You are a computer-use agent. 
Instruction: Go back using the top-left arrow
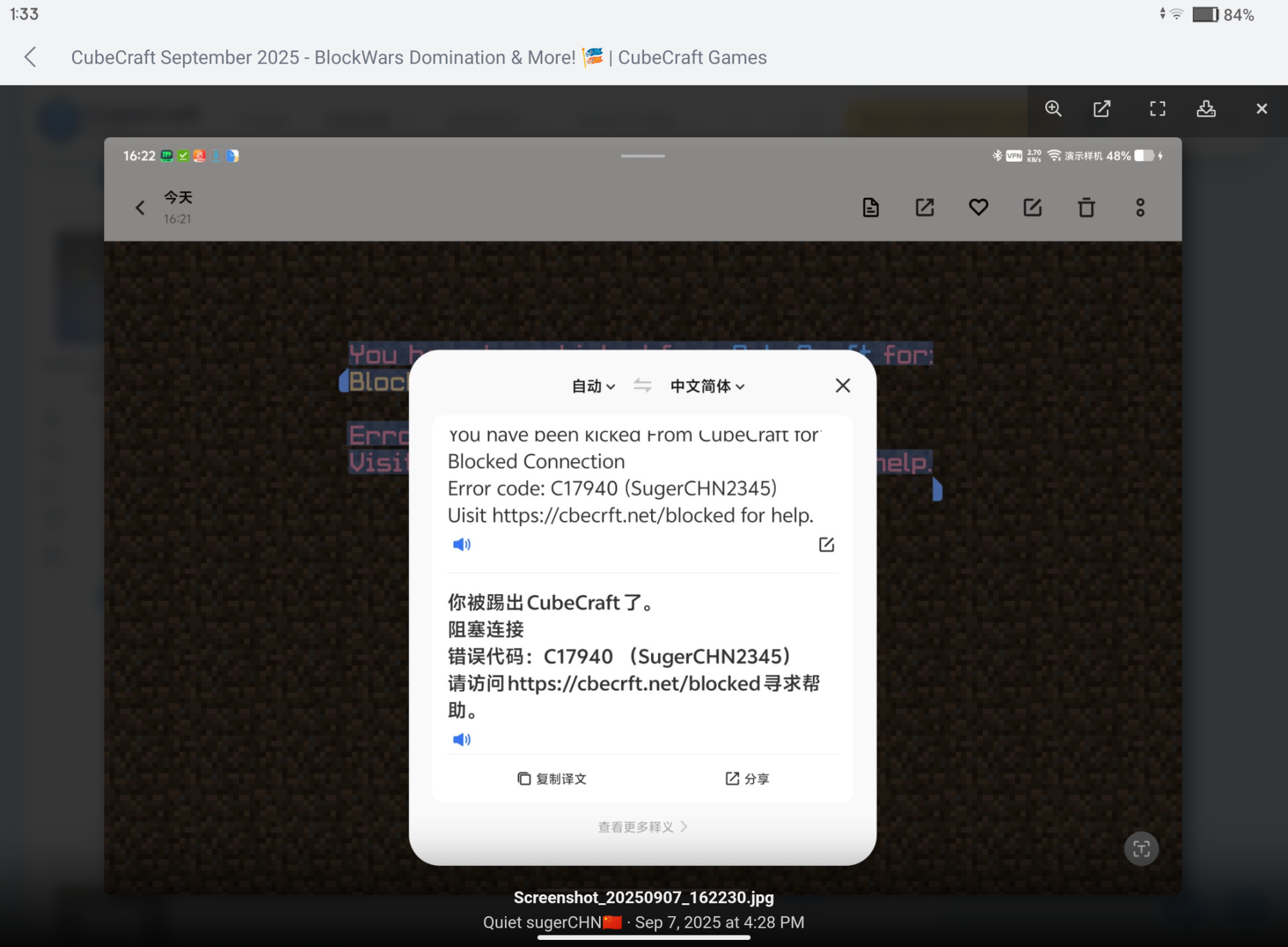pos(30,57)
